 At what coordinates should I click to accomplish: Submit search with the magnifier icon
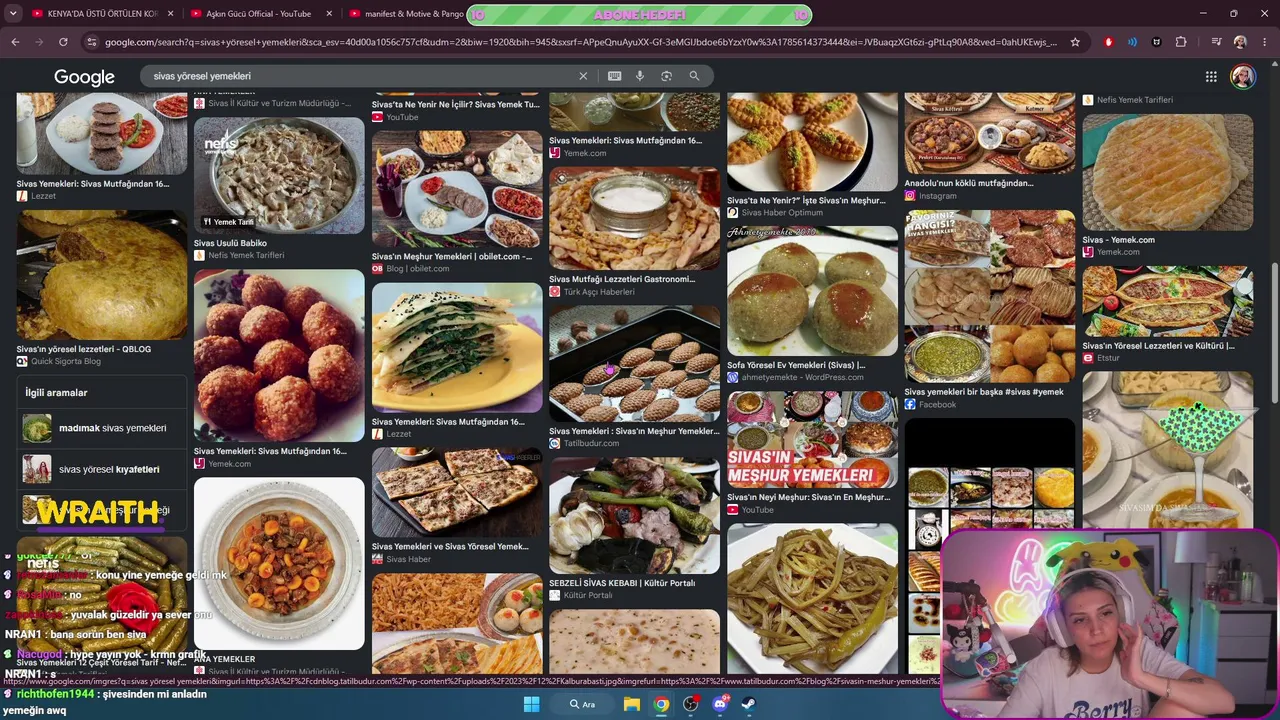(x=694, y=76)
